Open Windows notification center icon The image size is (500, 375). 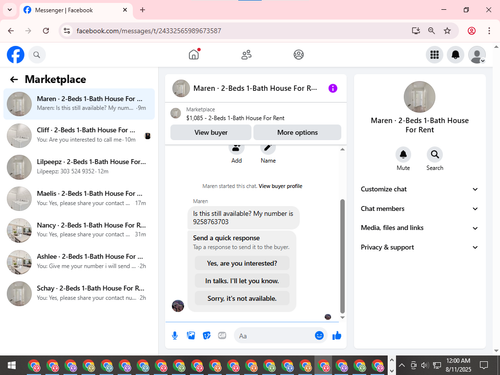tap(484, 365)
